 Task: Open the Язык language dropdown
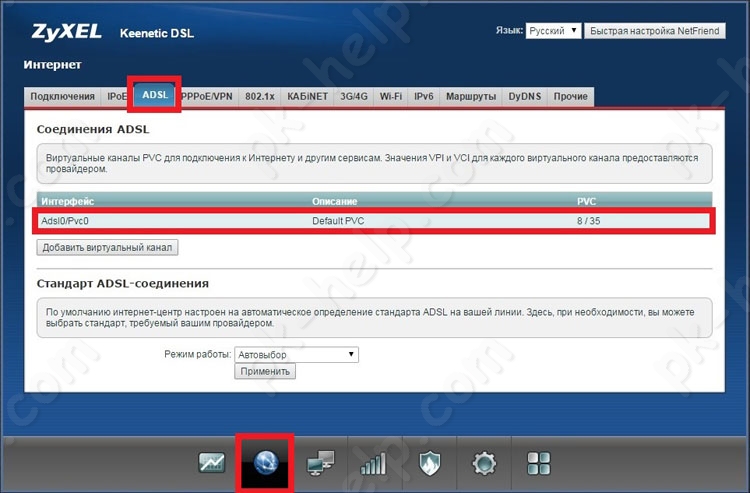coord(553,31)
